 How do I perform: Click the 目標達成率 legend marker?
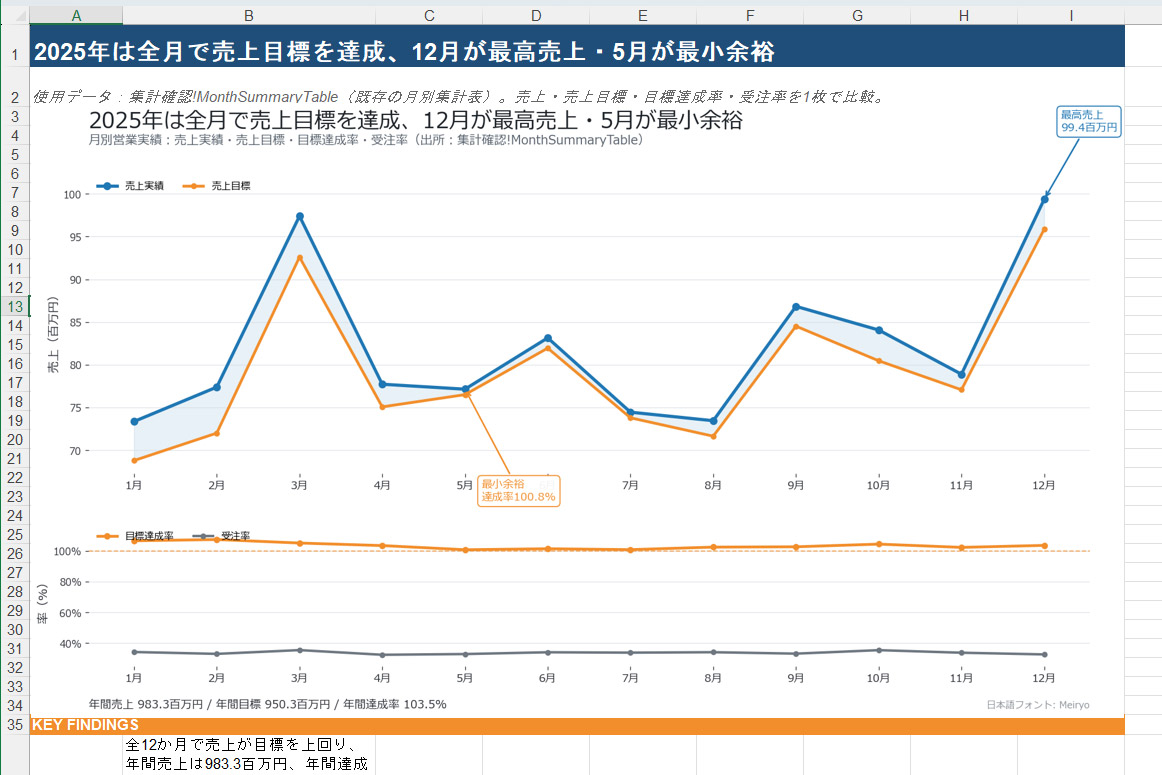click(107, 536)
